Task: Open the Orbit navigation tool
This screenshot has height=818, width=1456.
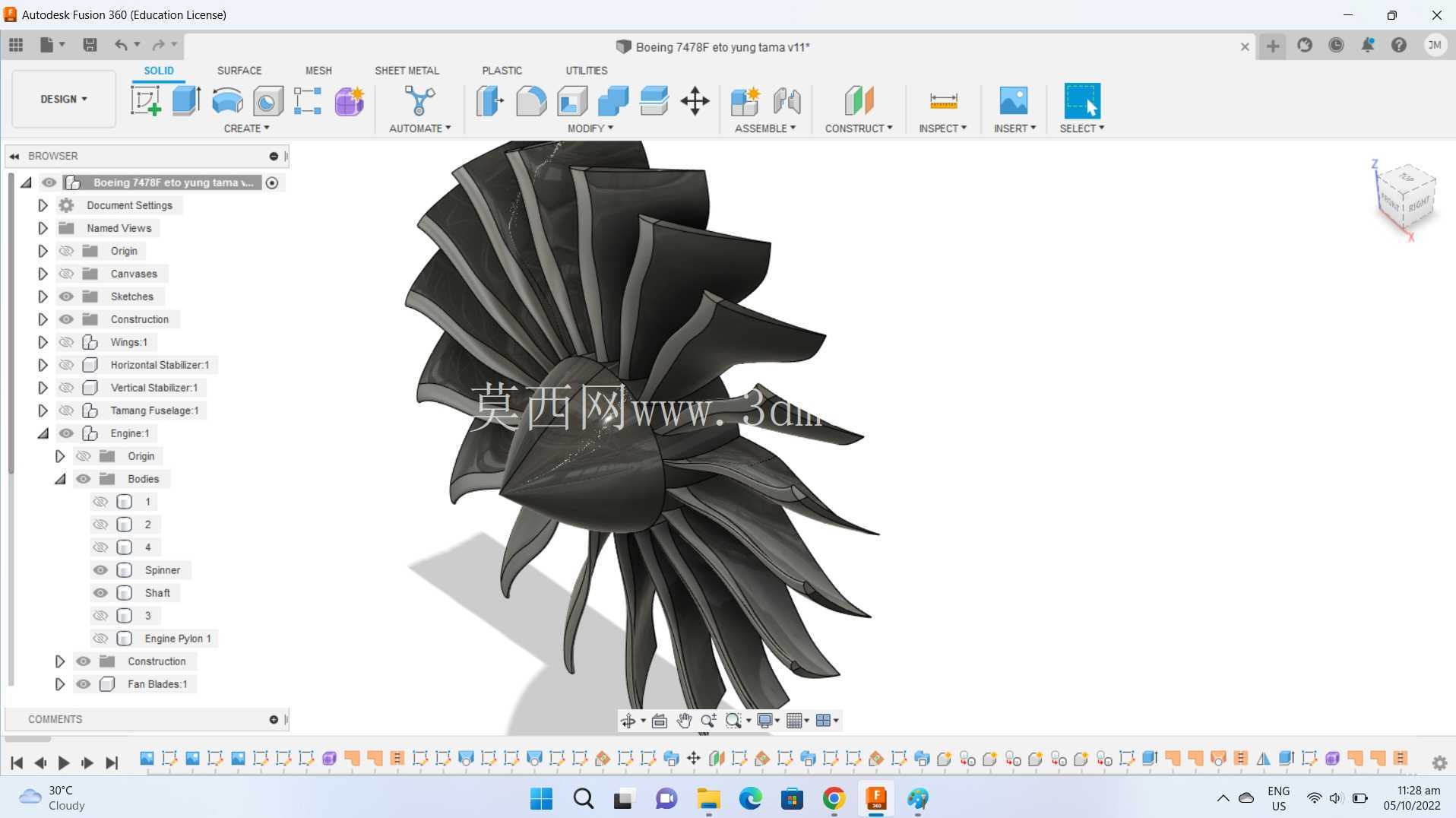Action: (628, 721)
